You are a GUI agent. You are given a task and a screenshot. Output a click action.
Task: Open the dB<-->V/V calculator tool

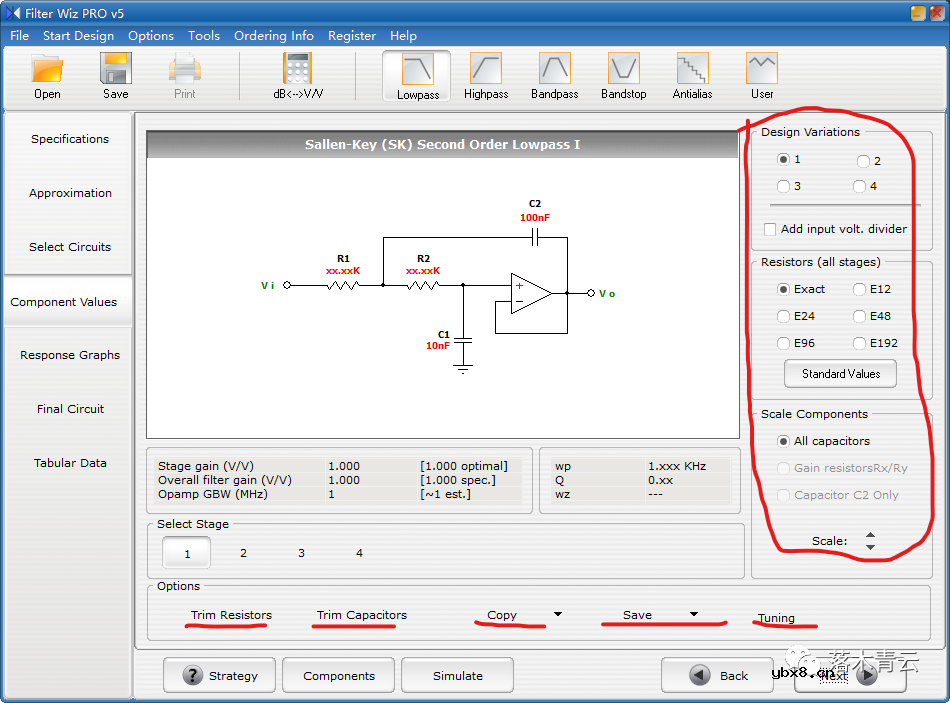tap(298, 69)
